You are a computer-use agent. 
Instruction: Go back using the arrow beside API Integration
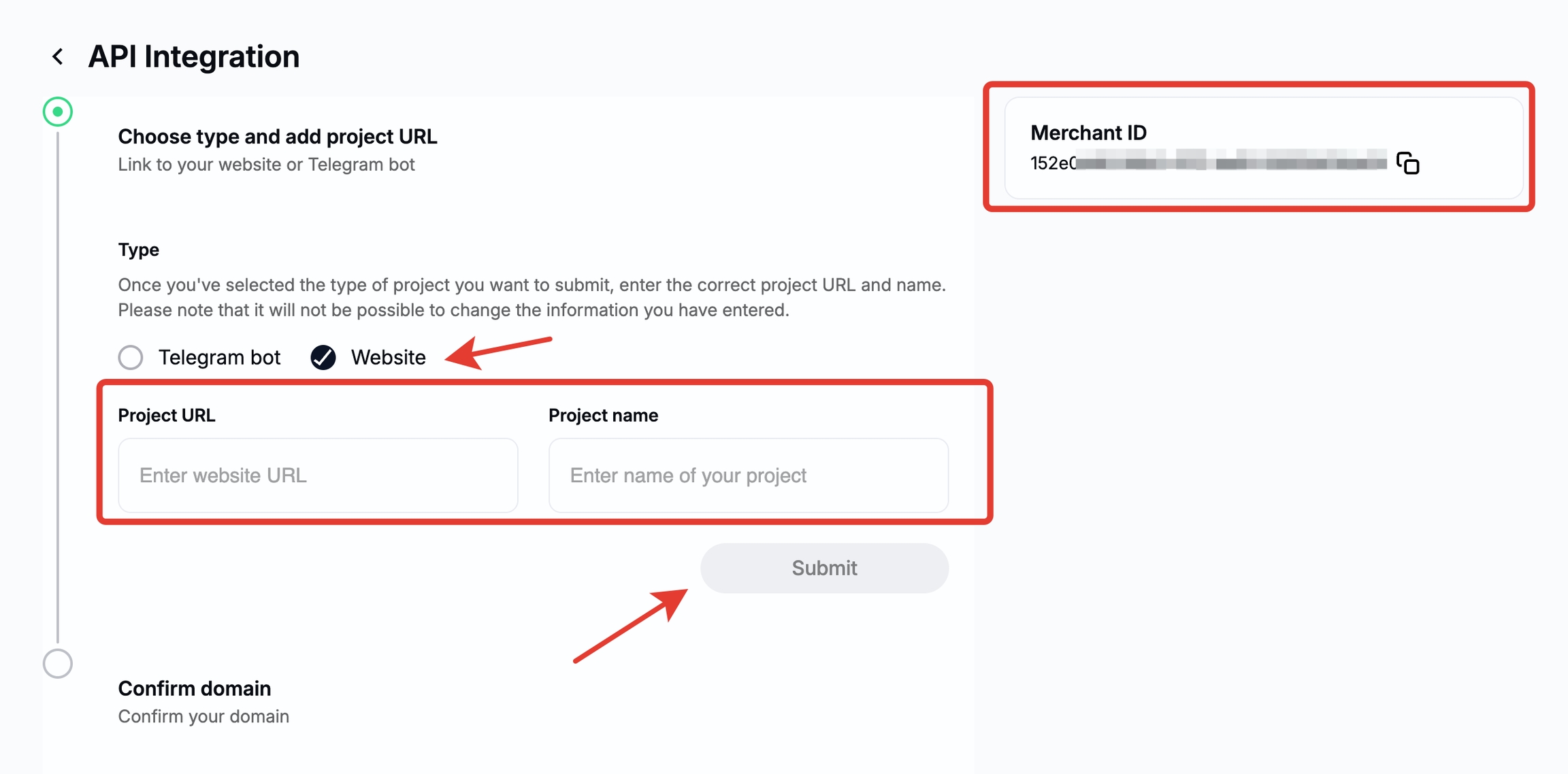[x=59, y=56]
